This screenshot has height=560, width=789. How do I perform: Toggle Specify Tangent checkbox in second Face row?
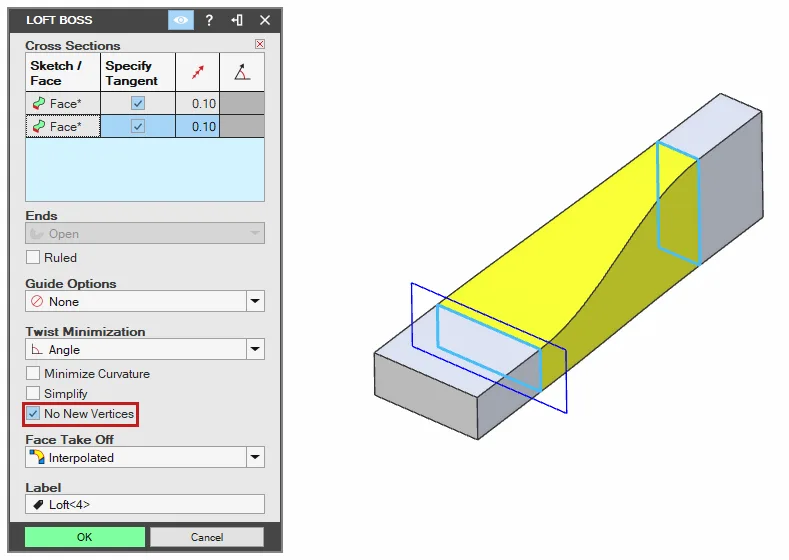tap(138, 126)
